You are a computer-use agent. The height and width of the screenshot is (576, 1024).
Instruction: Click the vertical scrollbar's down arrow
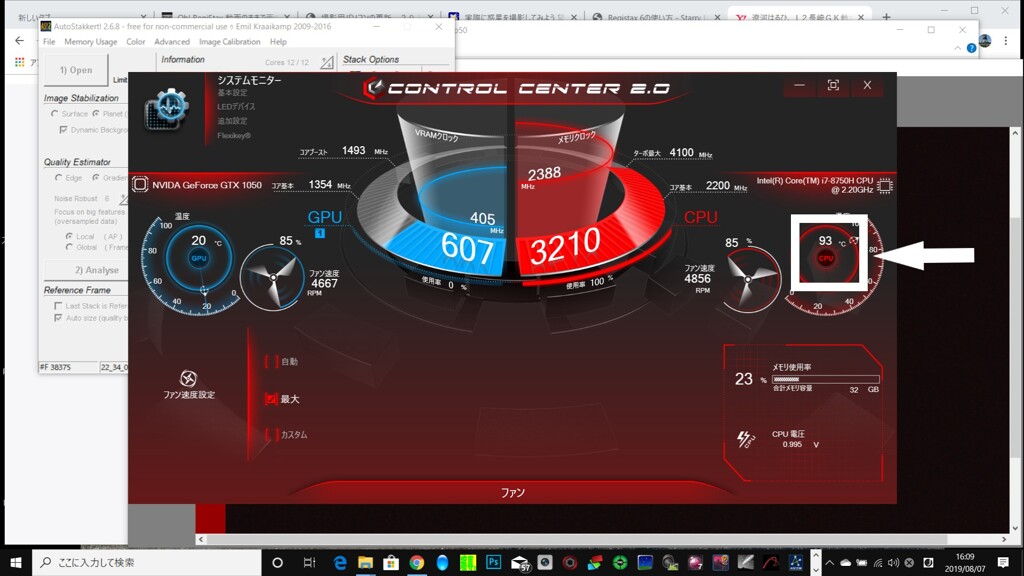(x=1016, y=528)
